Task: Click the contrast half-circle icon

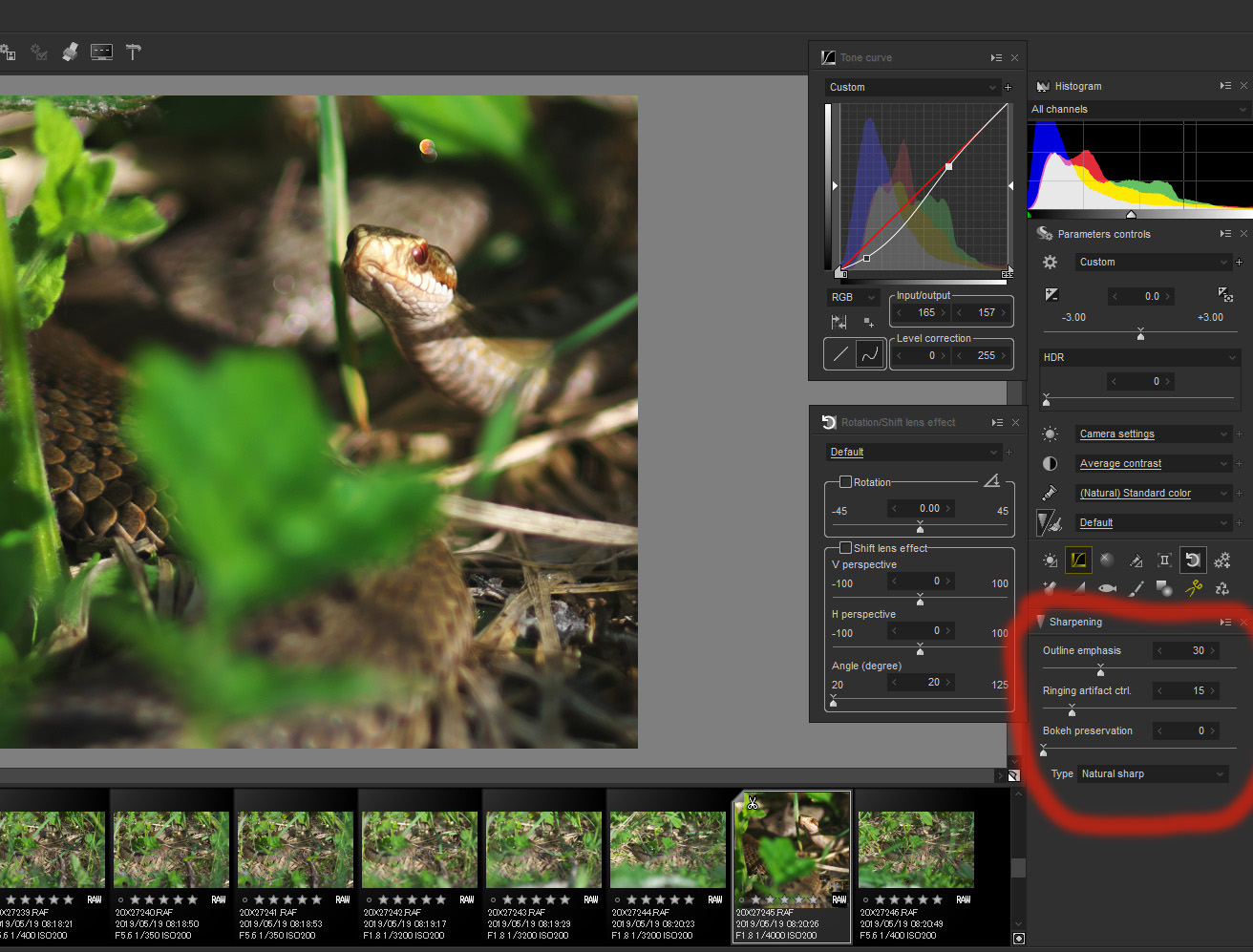Action: coord(1050,463)
